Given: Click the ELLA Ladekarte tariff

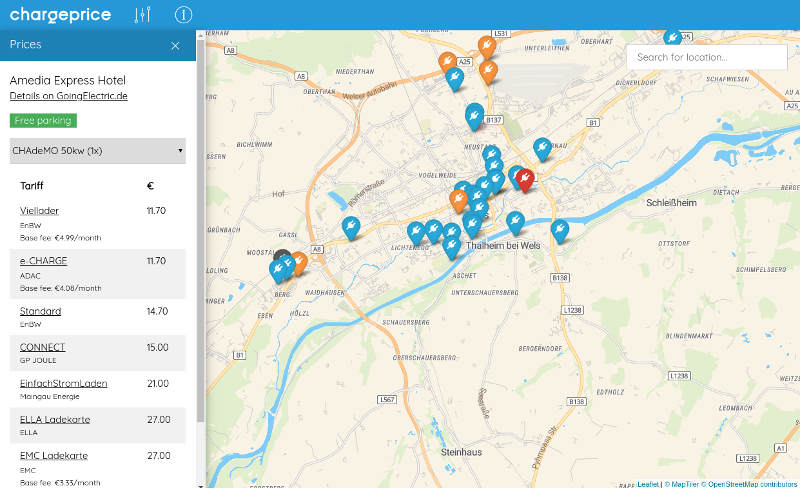Looking at the screenshot, I should pos(54,419).
